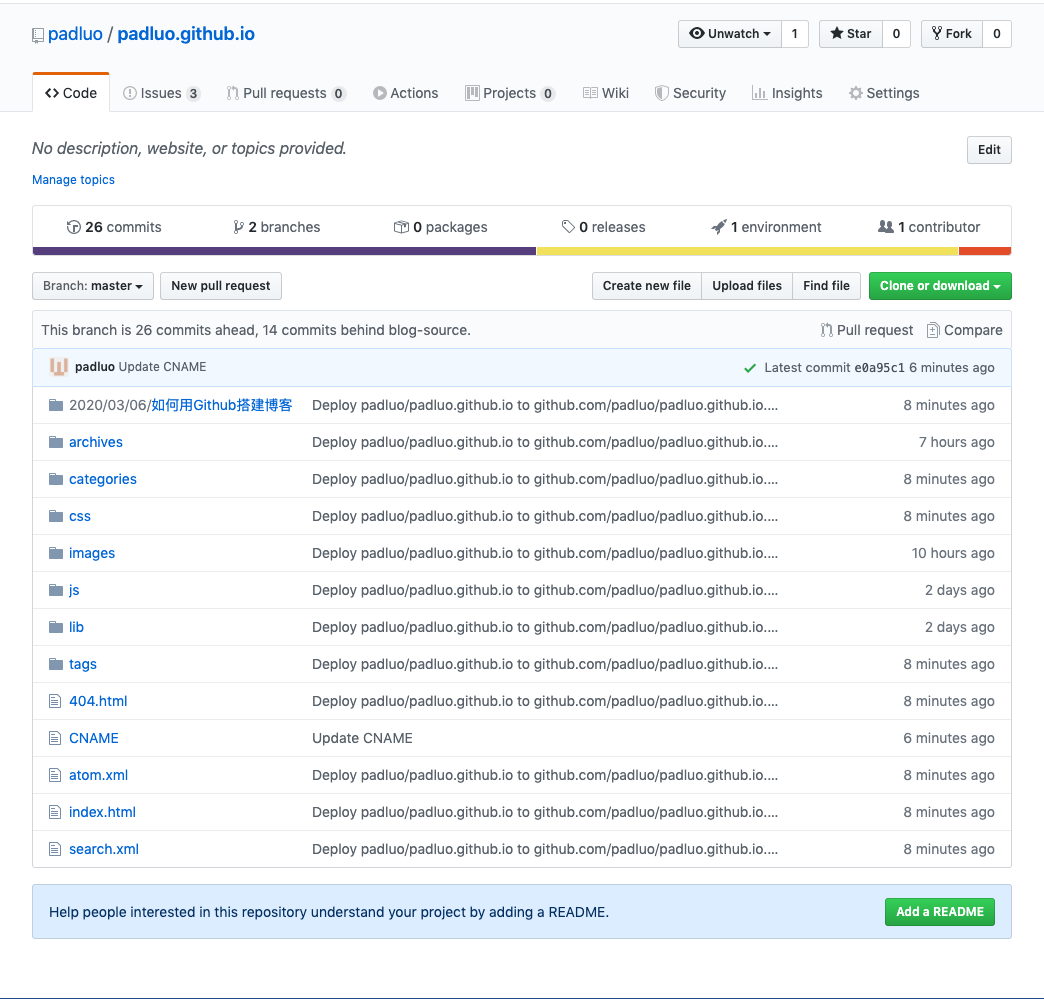The image size is (1044, 999).
Task: Click the folder icon of the archives row
Action: point(56,442)
